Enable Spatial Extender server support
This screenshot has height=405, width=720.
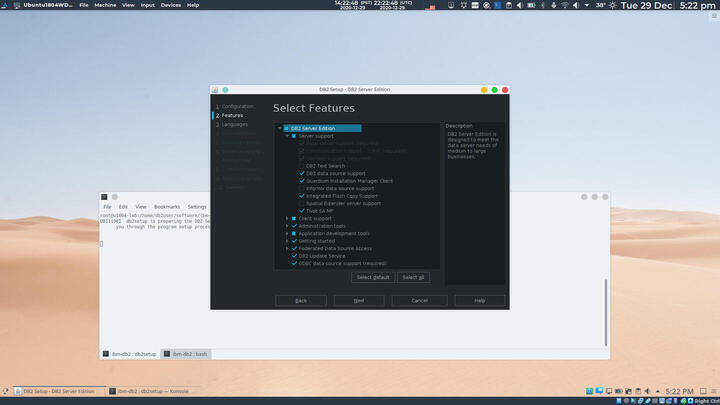click(302, 203)
